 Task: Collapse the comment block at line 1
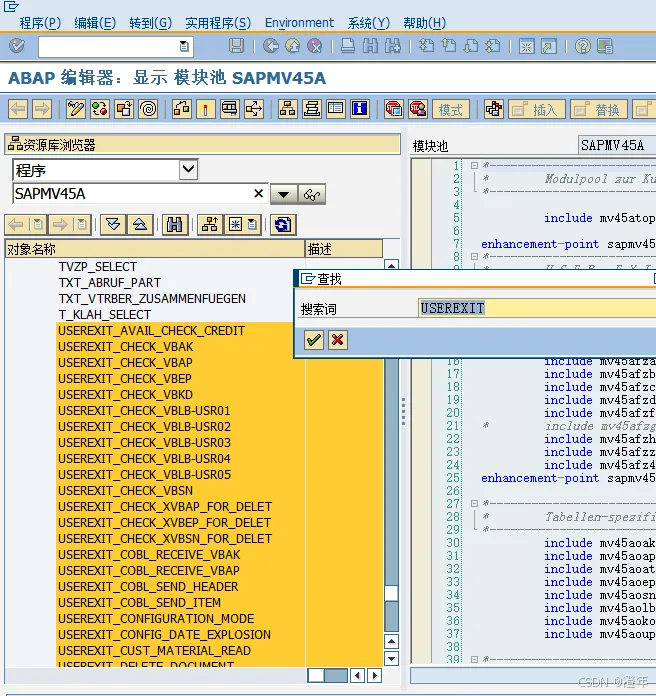pos(474,166)
